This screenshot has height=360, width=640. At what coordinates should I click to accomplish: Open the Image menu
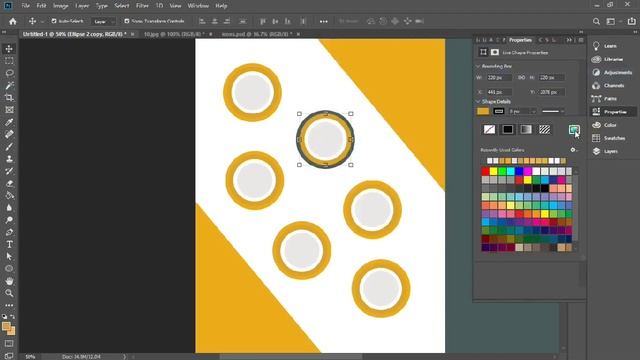point(60,6)
